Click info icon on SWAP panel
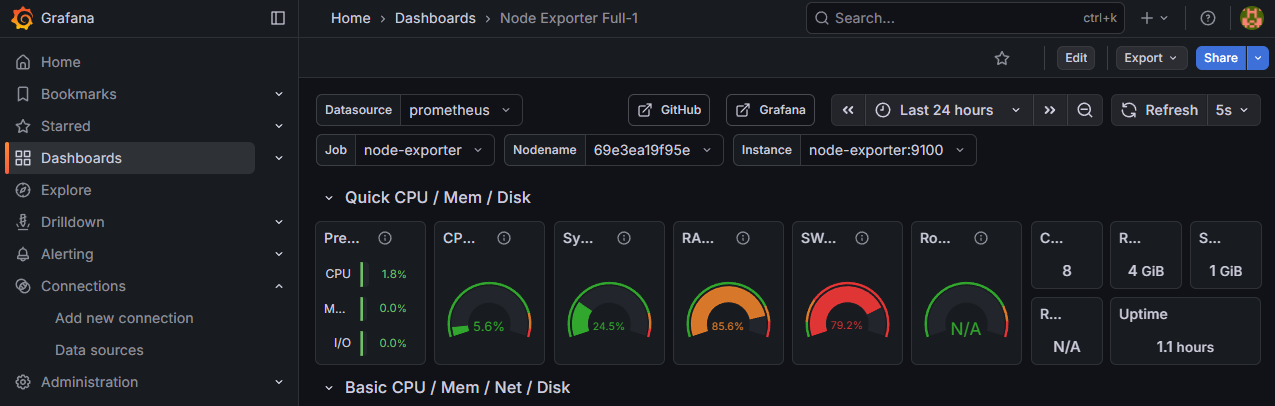The height and width of the screenshot is (406, 1275). (862, 238)
